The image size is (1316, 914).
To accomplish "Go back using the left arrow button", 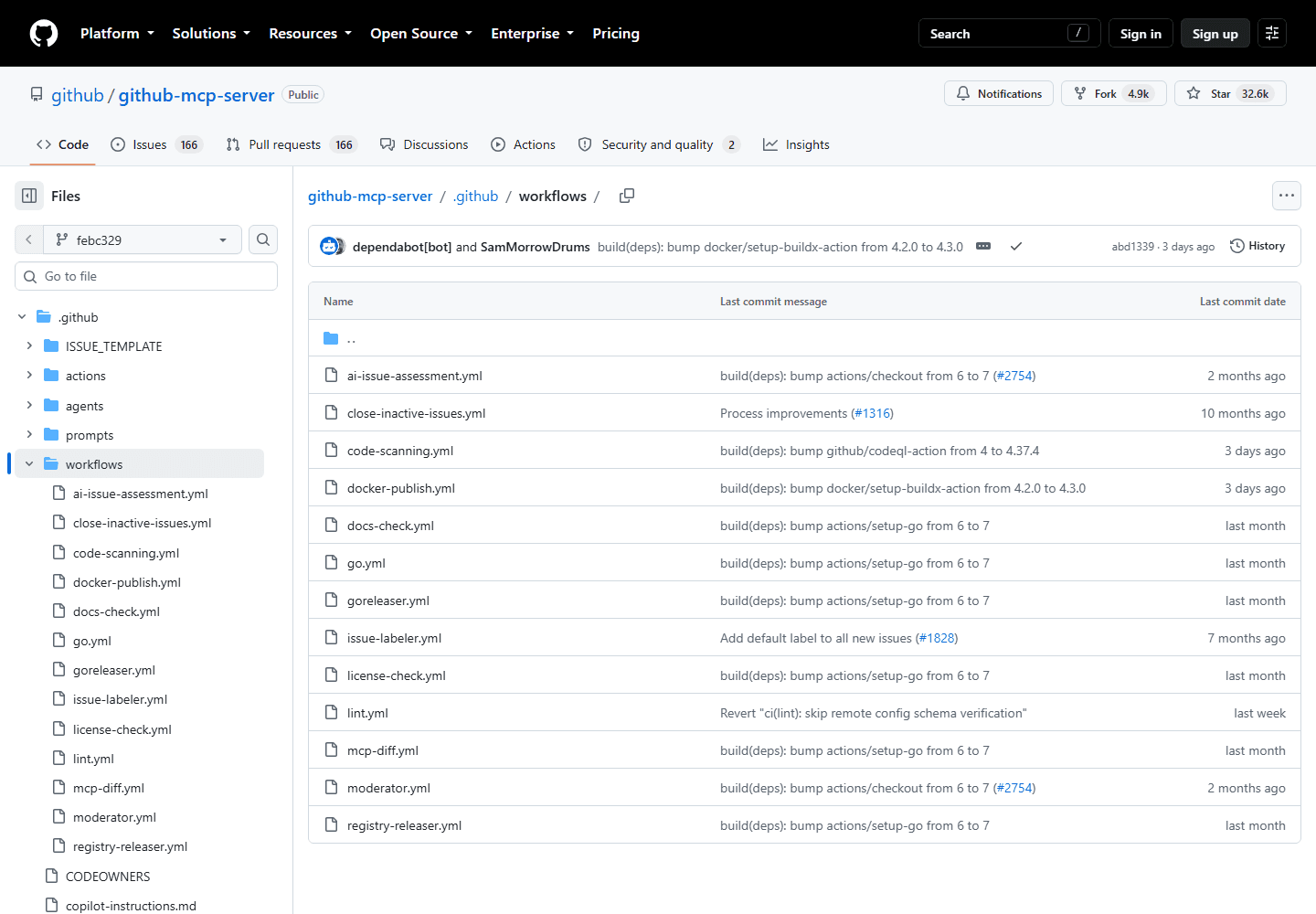I will pyautogui.click(x=28, y=239).
